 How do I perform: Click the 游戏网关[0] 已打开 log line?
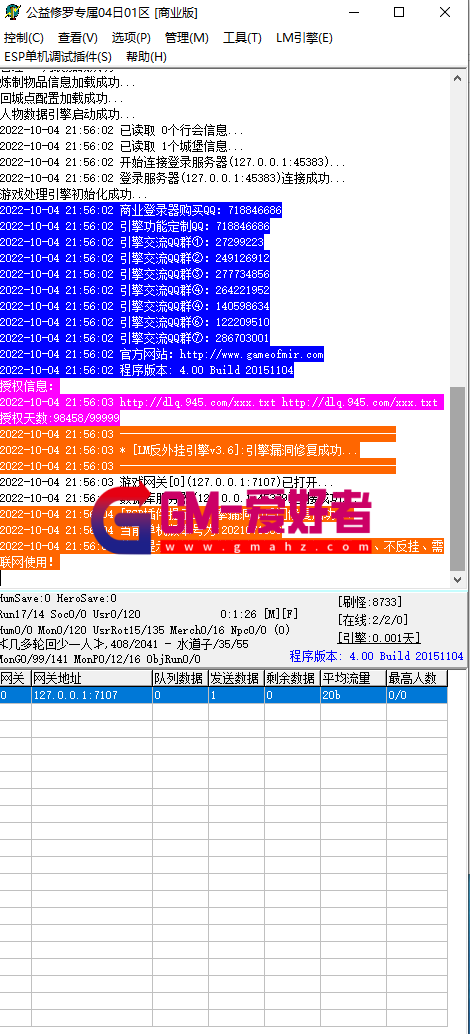pos(167,483)
